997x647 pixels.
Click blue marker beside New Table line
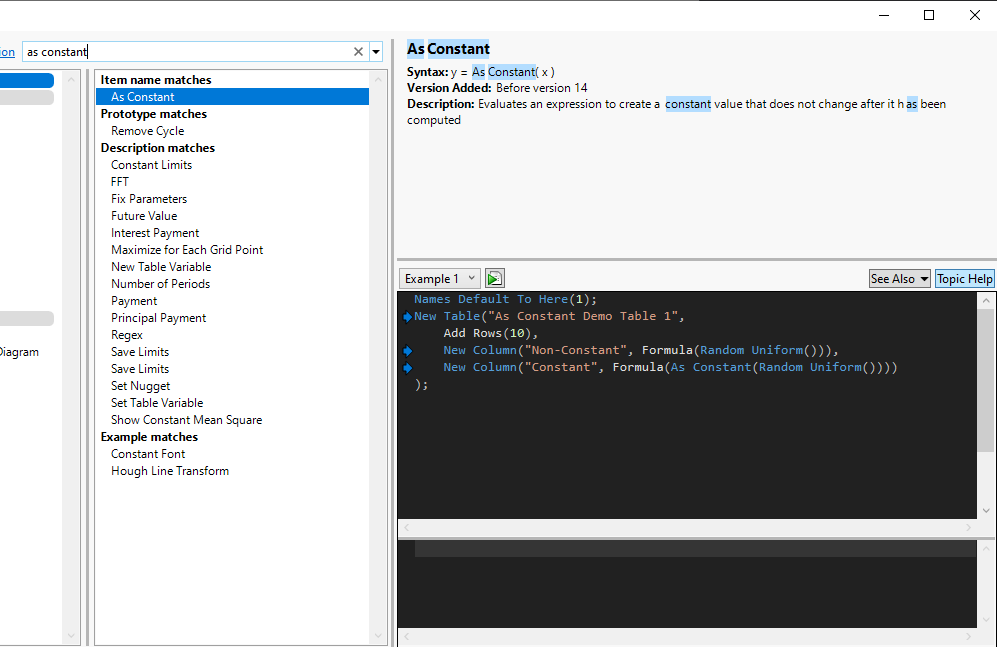(x=407, y=317)
